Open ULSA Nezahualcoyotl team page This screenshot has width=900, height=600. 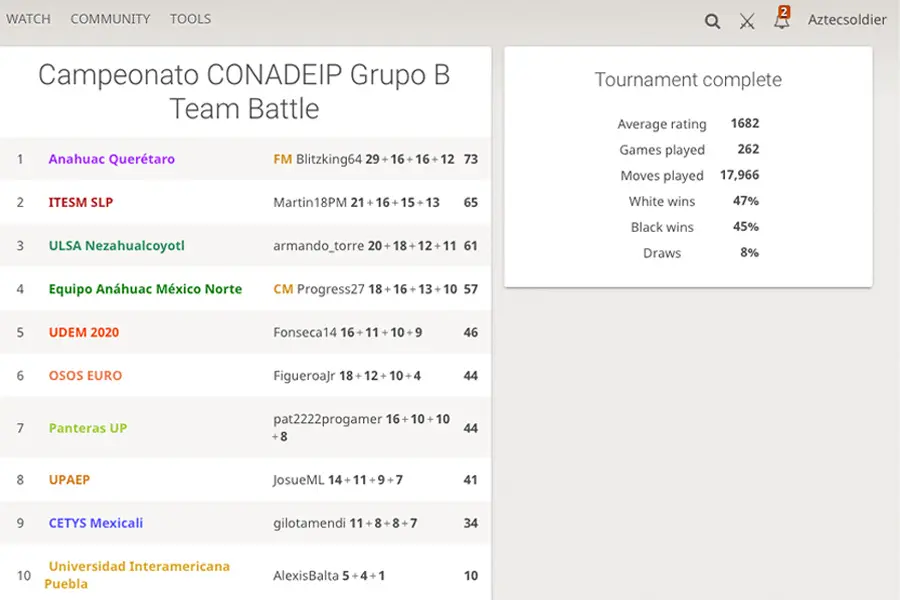(117, 246)
